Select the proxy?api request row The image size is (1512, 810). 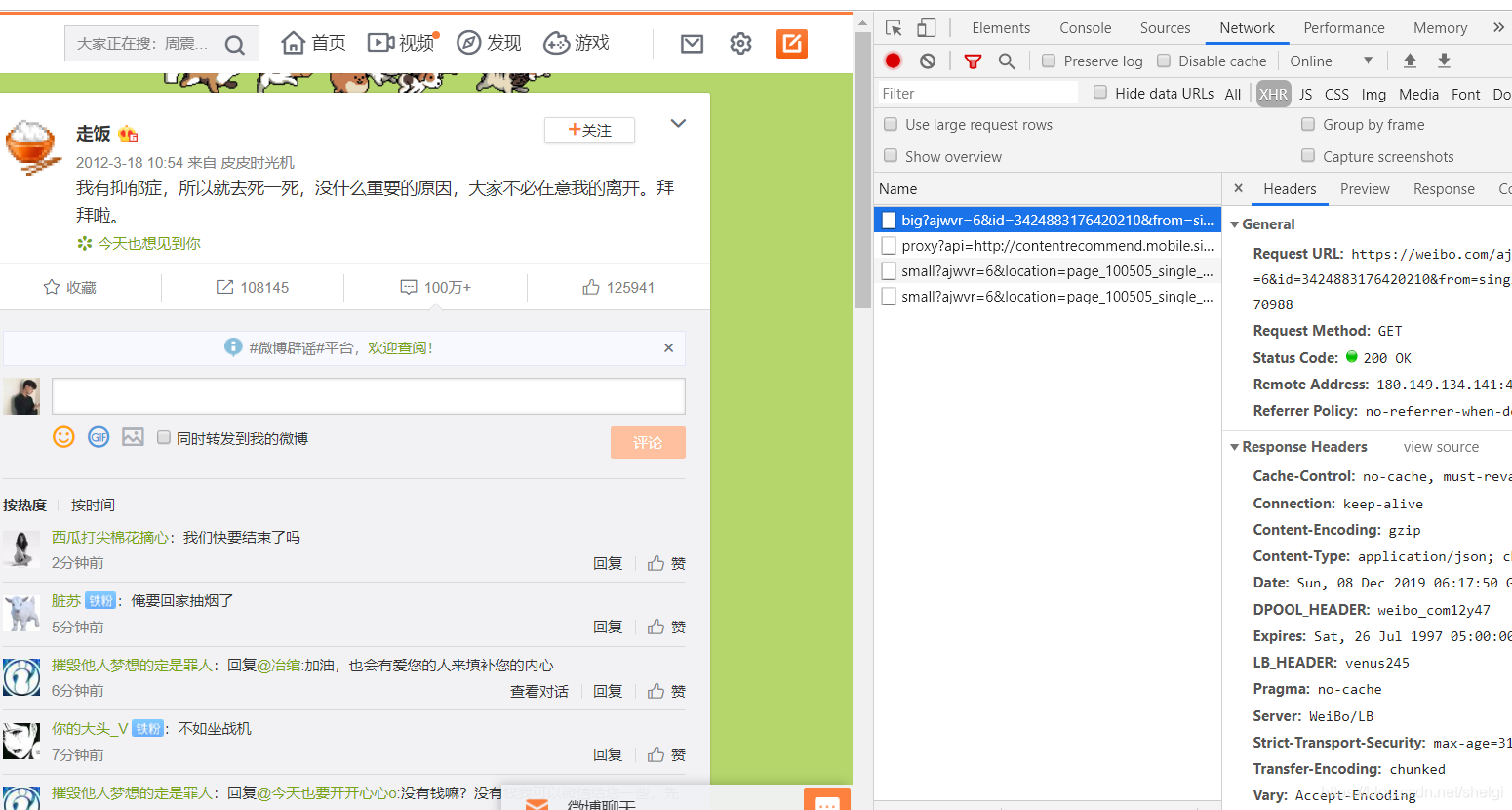pos(1048,246)
